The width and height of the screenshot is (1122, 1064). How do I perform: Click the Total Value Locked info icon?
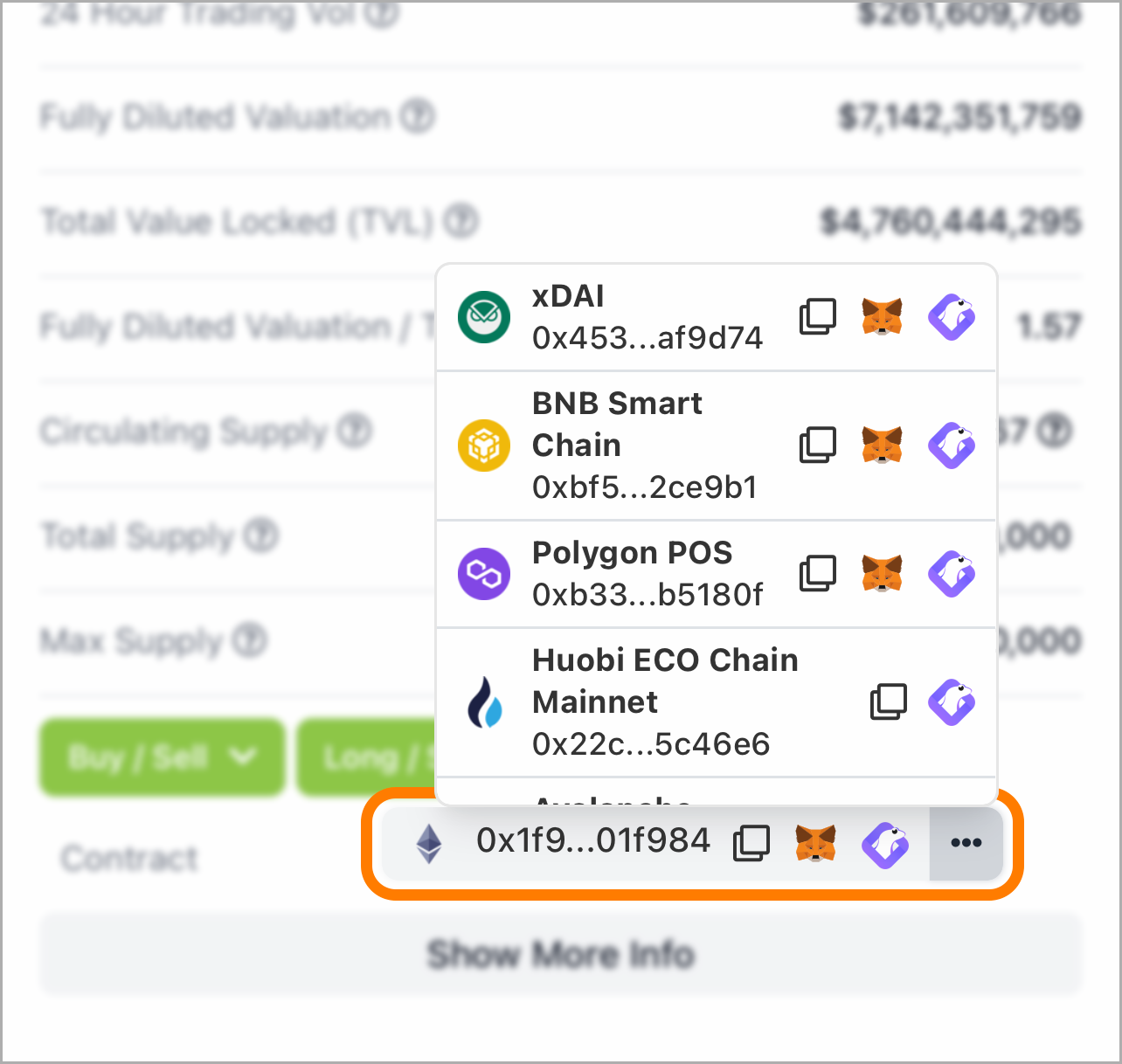tap(461, 222)
